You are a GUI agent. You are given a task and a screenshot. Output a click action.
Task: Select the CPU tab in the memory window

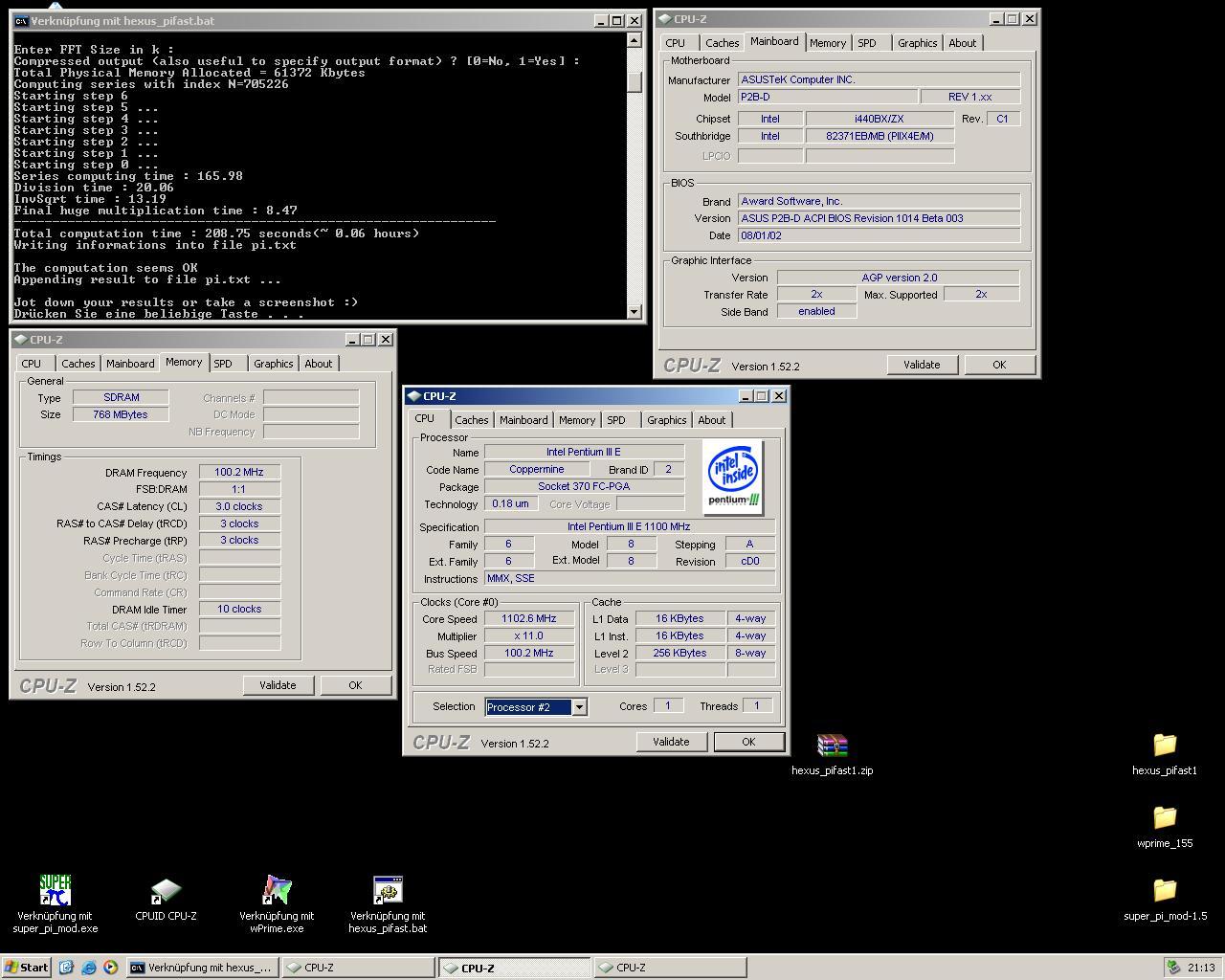[32, 364]
